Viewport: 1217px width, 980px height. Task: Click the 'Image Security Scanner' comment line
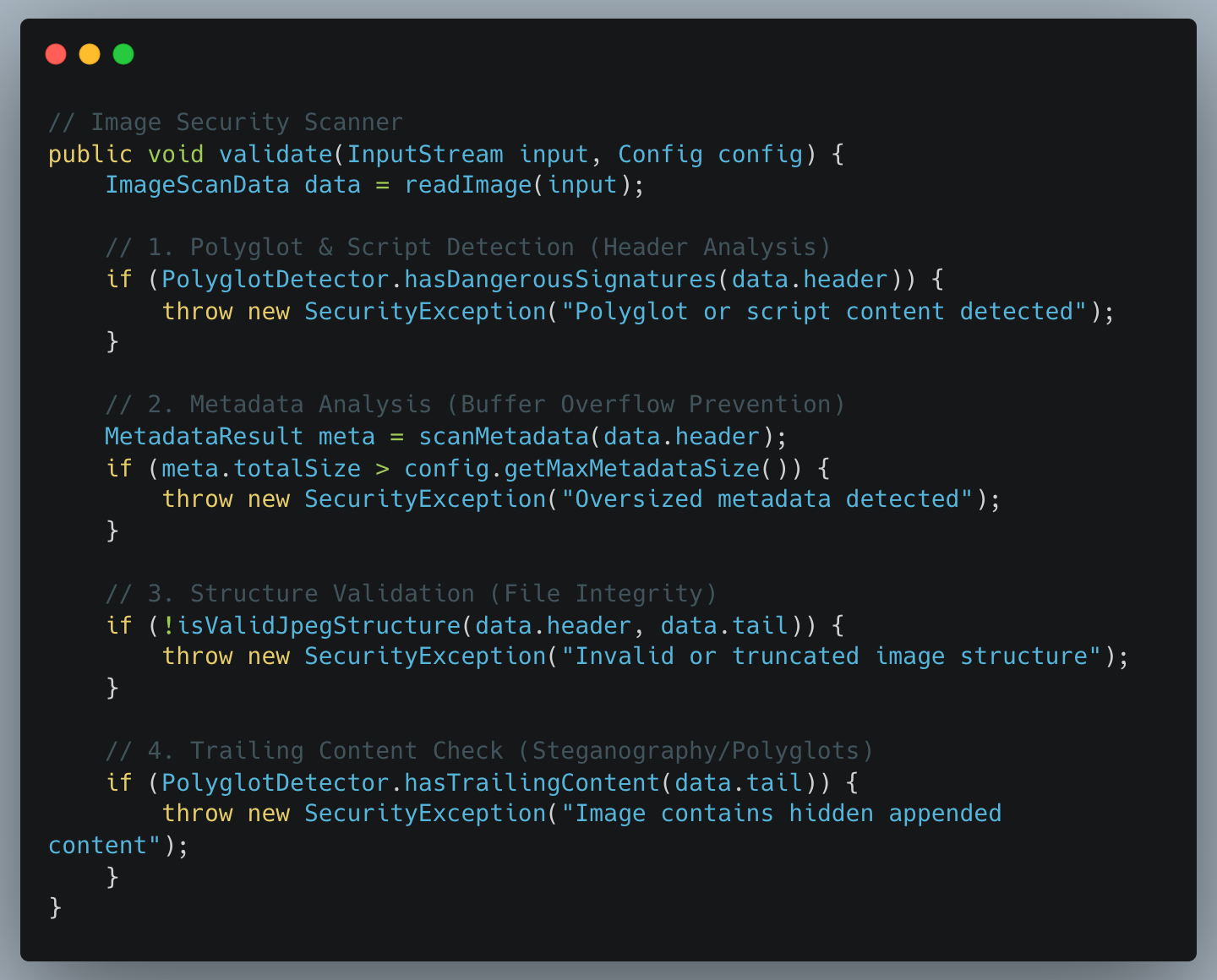point(226,122)
